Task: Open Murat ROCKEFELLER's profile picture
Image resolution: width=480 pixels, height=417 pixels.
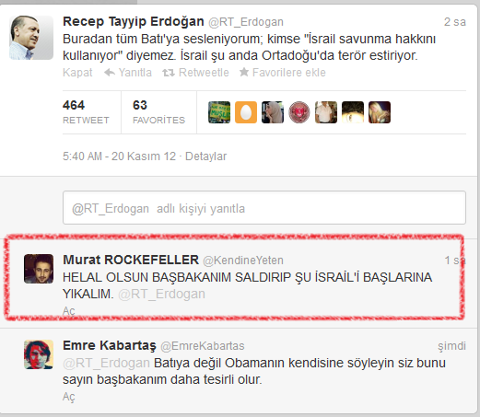Action: [x=39, y=269]
